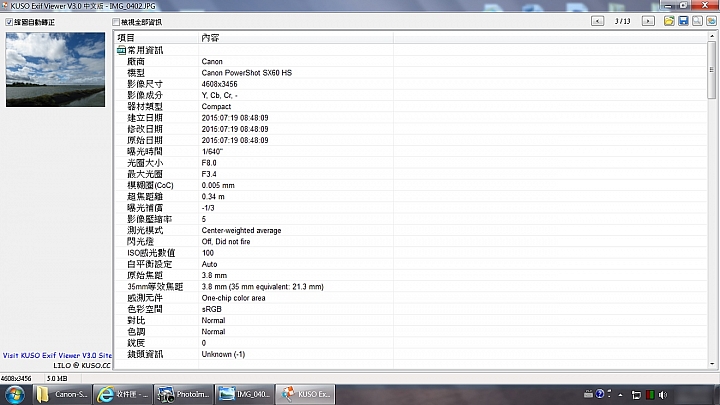Select the 銳度 row label
The image size is (720, 405).
pyautogui.click(x=136, y=343)
